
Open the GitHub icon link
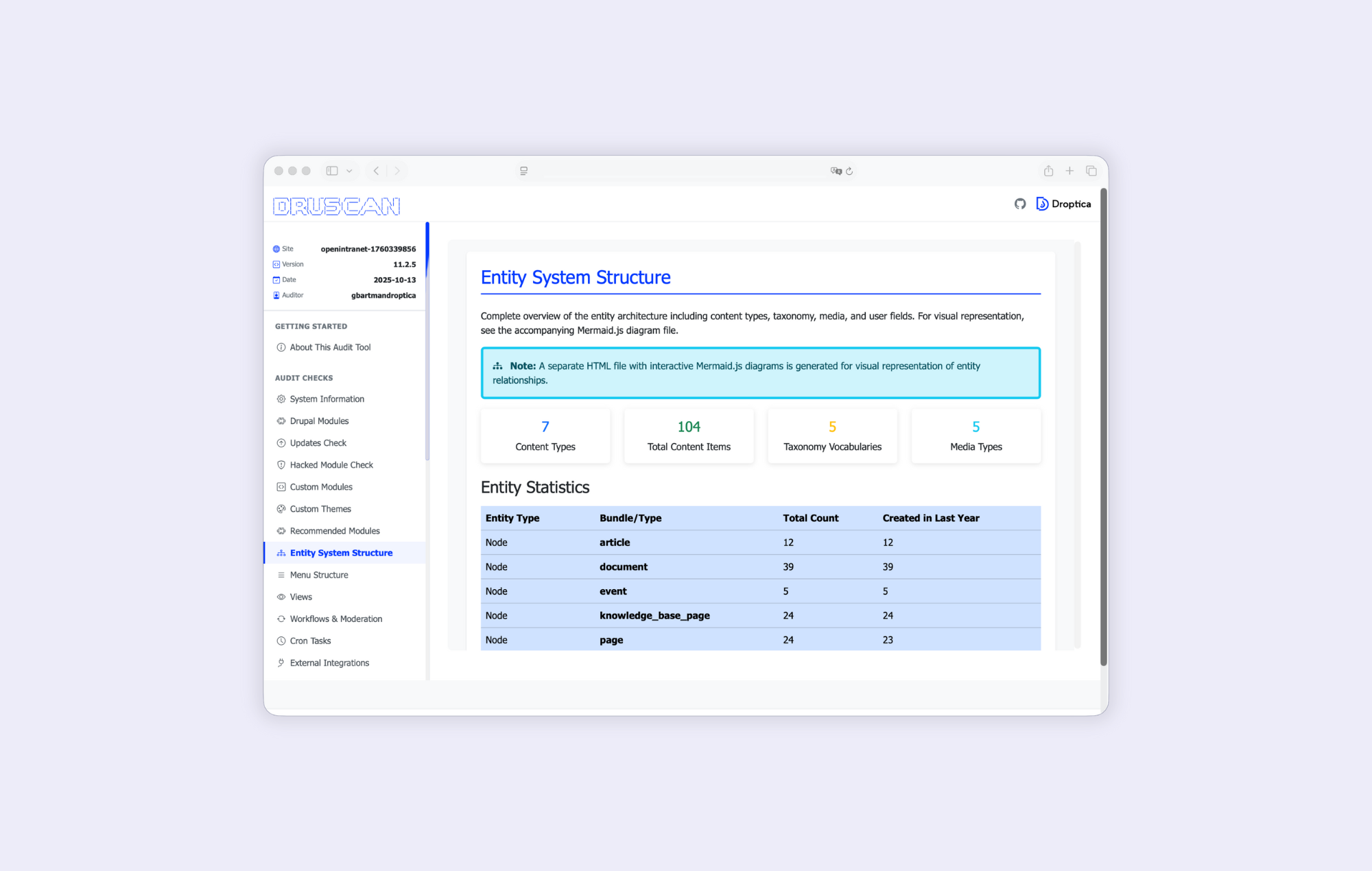(x=1019, y=204)
